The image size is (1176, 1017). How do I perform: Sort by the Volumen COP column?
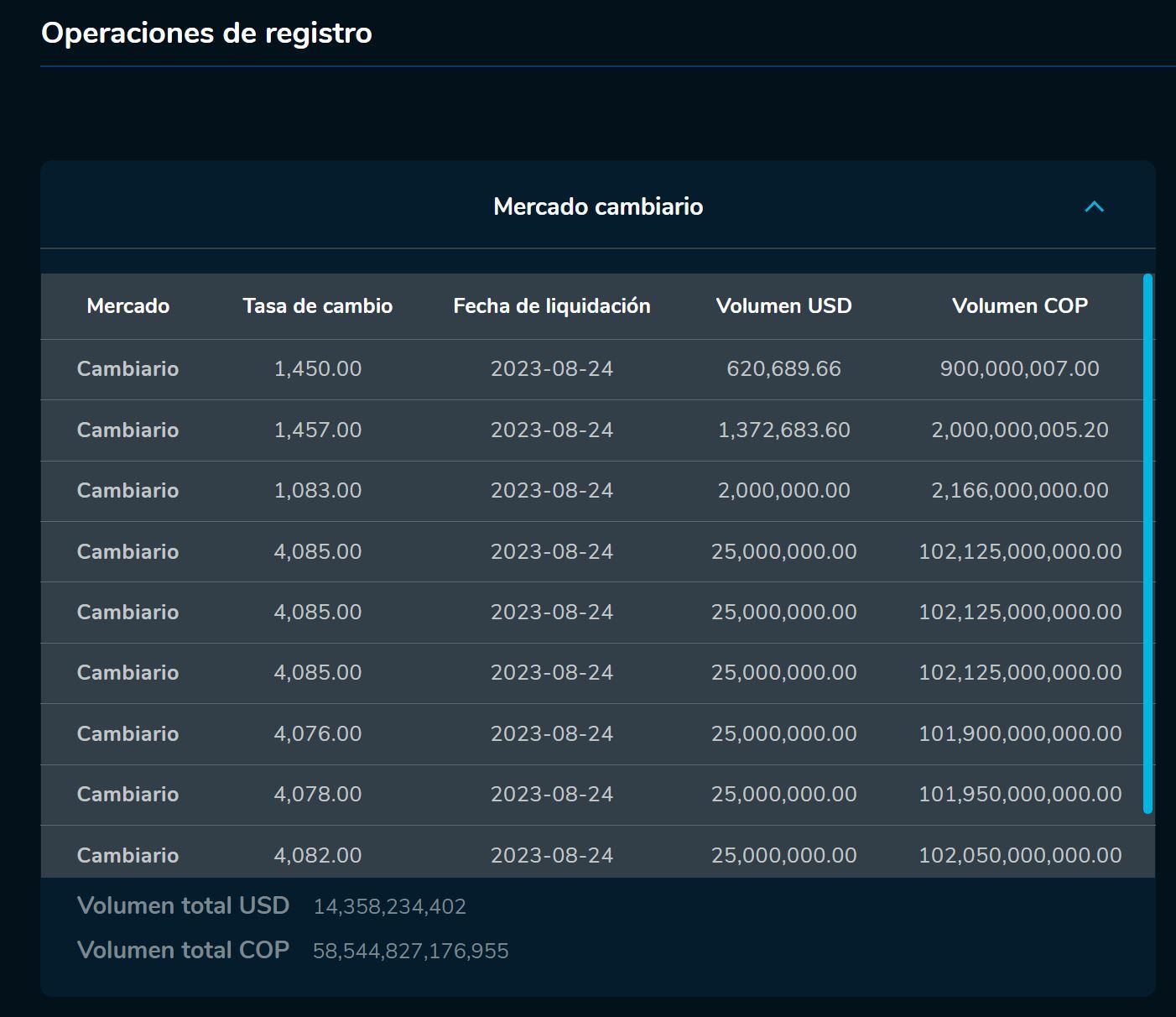[1019, 306]
